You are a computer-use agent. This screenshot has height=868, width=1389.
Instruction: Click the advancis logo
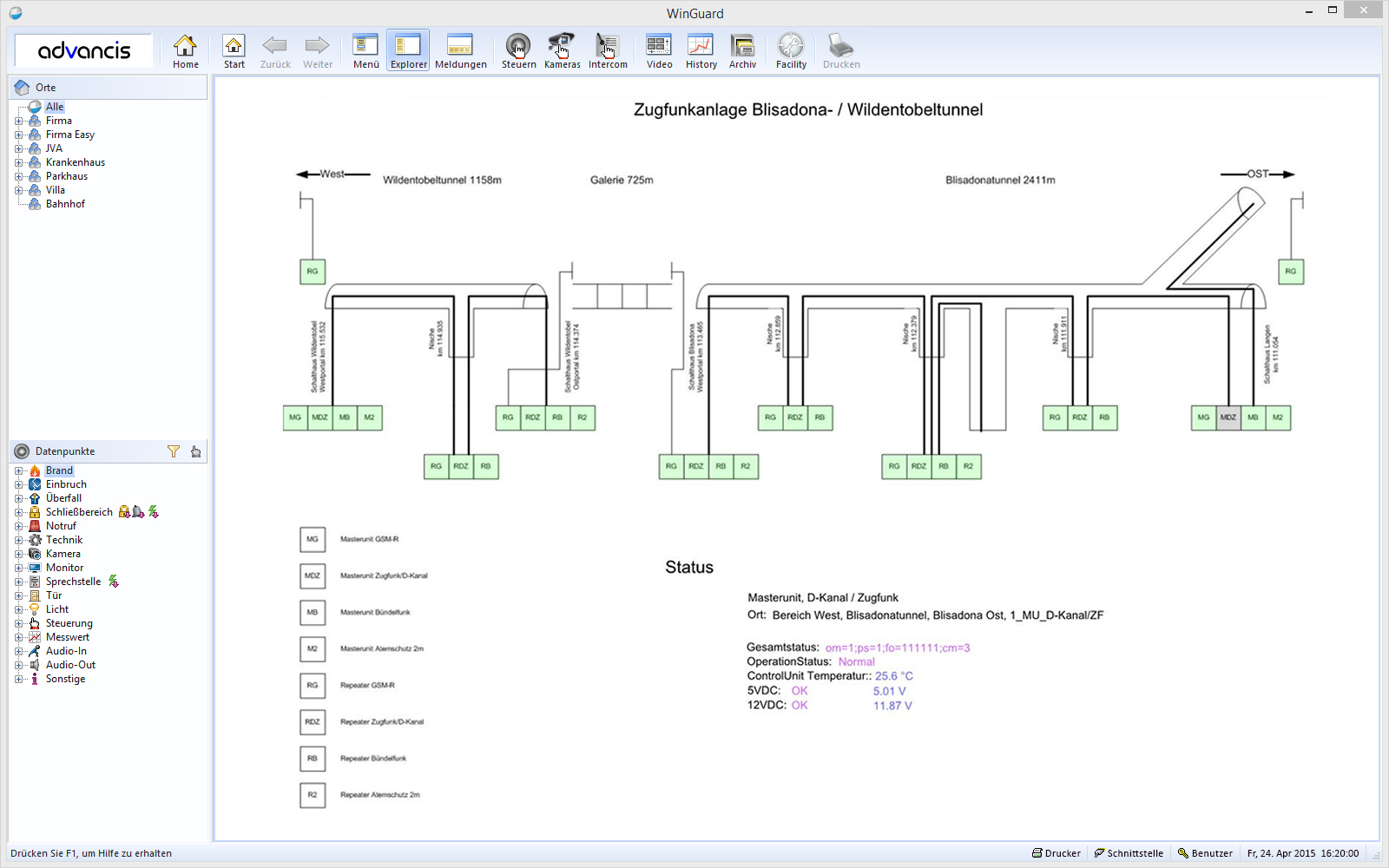84,50
